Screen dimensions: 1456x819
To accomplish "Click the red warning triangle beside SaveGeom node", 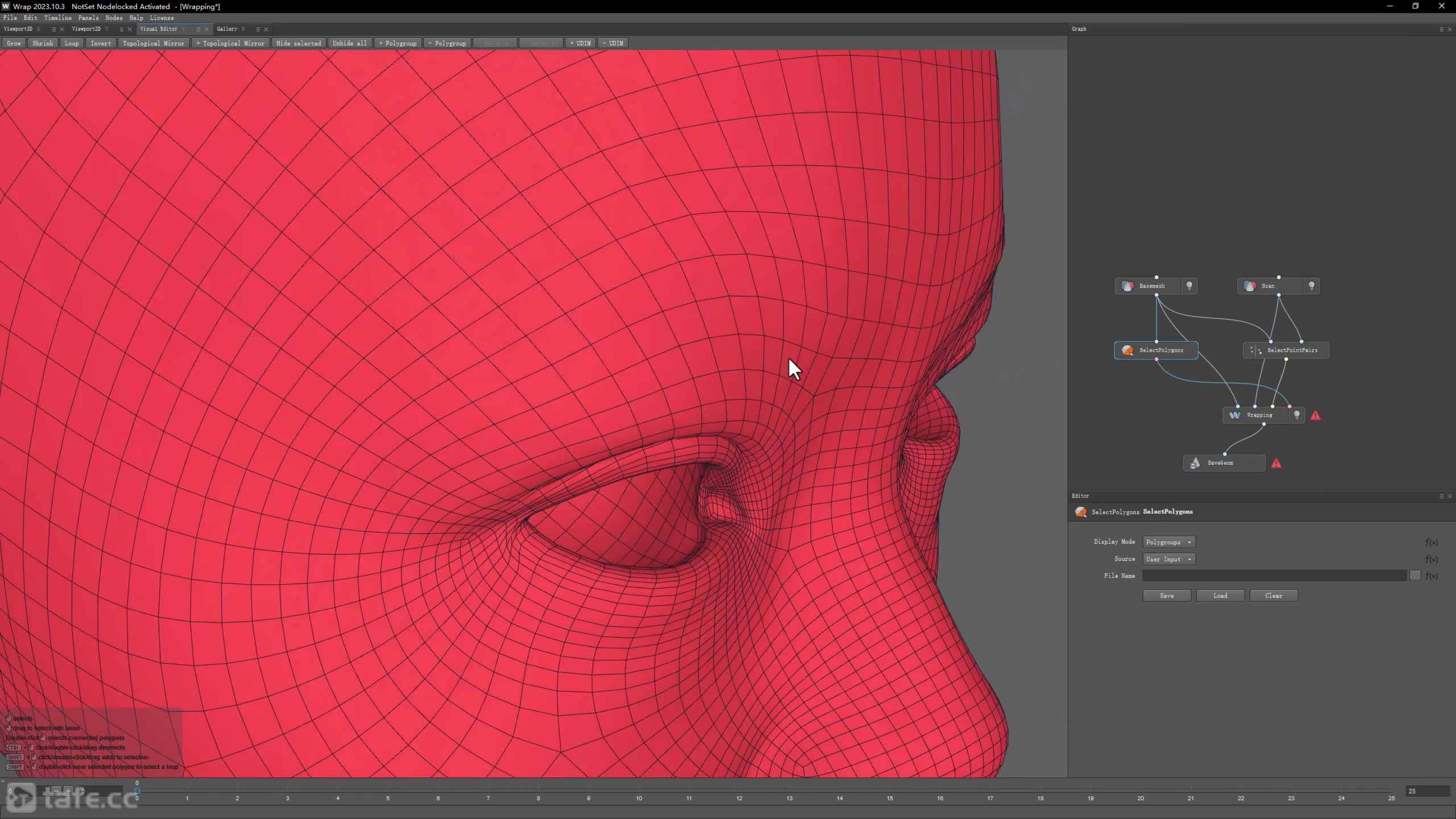I will [x=1276, y=464].
